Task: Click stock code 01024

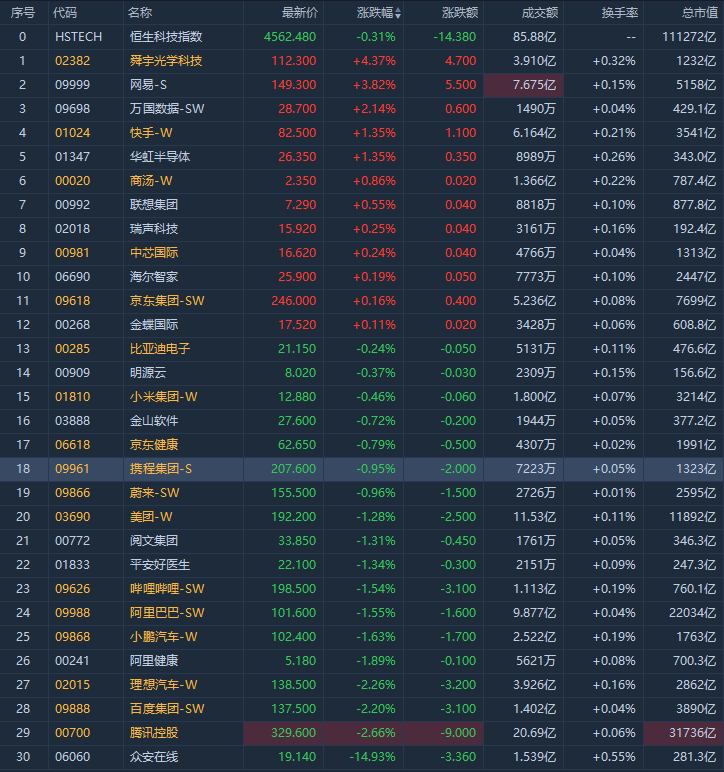Action: click(72, 133)
